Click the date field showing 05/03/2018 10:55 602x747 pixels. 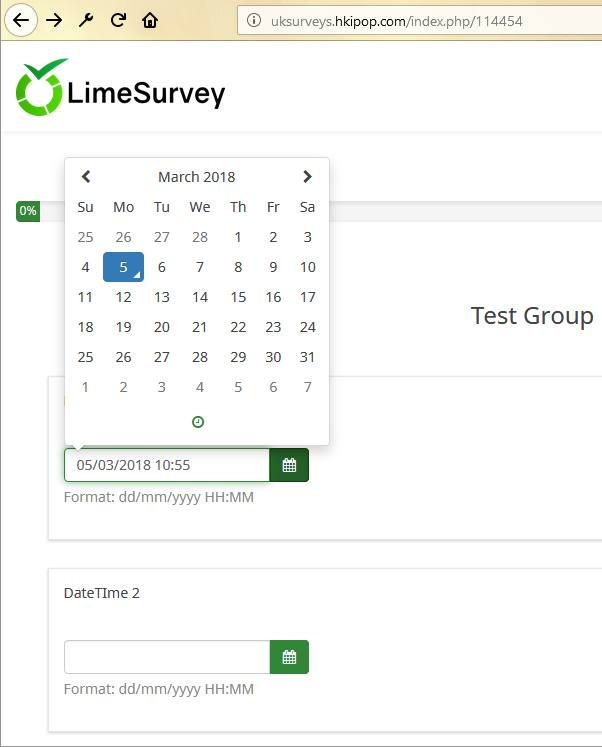point(167,465)
